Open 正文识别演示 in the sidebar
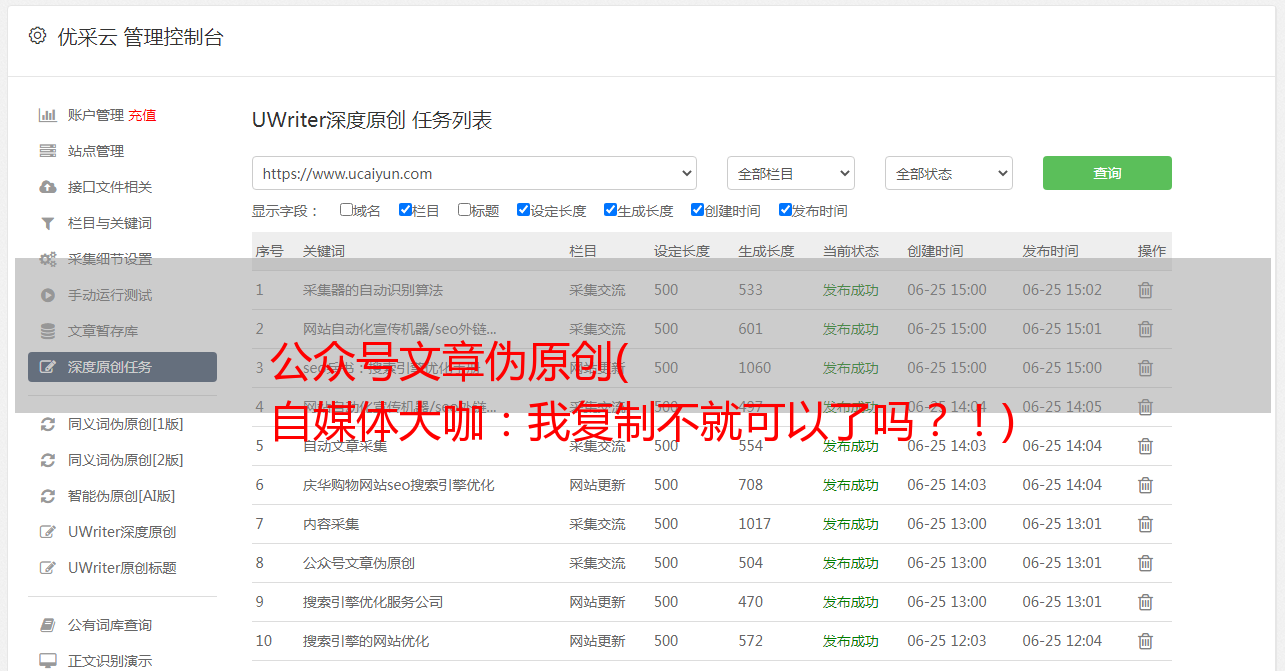Image resolution: width=1285 pixels, height=671 pixels. pyautogui.click(x=110, y=661)
